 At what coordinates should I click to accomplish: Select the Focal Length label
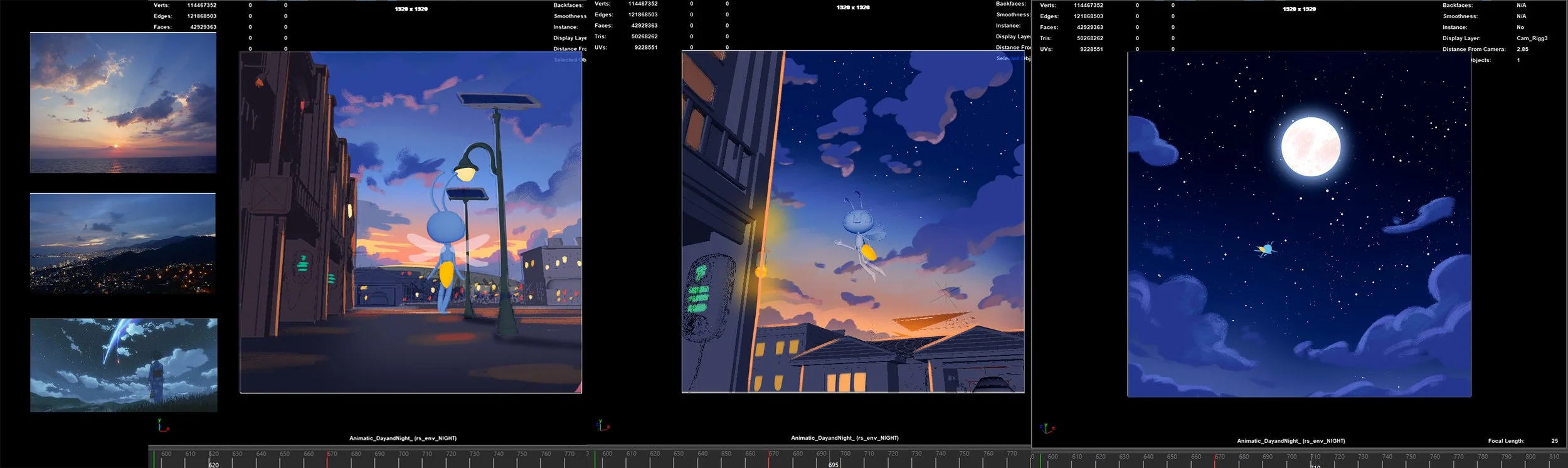click(x=1506, y=441)
